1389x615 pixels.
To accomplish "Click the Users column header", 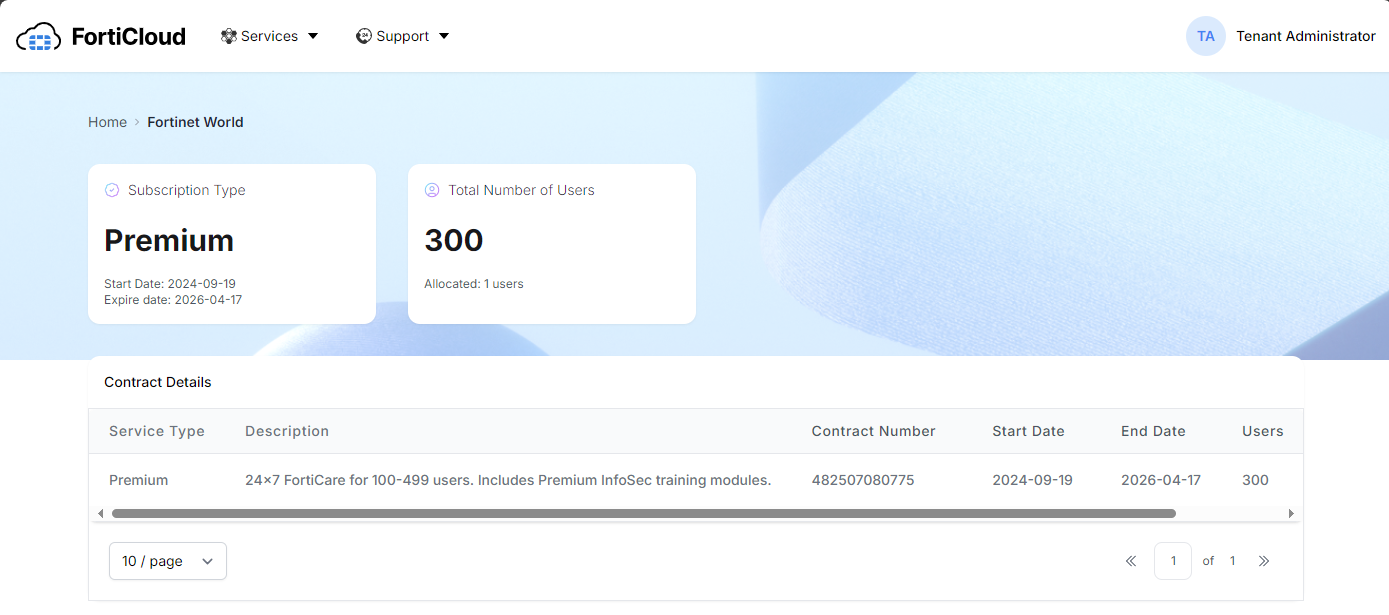I will pos(1263,431).
